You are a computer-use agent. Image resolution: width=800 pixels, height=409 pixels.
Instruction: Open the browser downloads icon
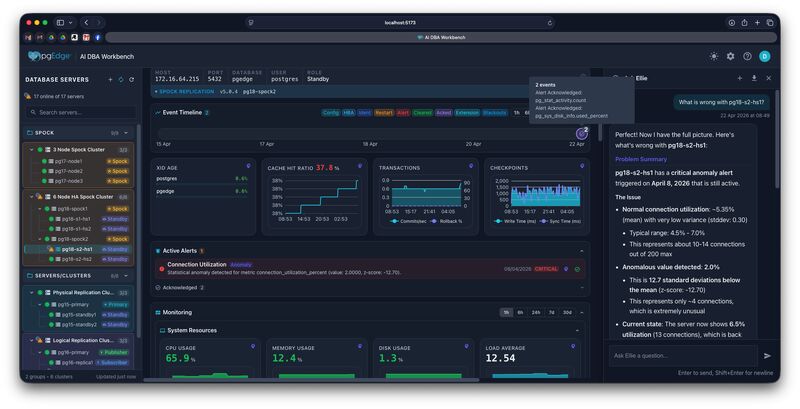(732, 22)
